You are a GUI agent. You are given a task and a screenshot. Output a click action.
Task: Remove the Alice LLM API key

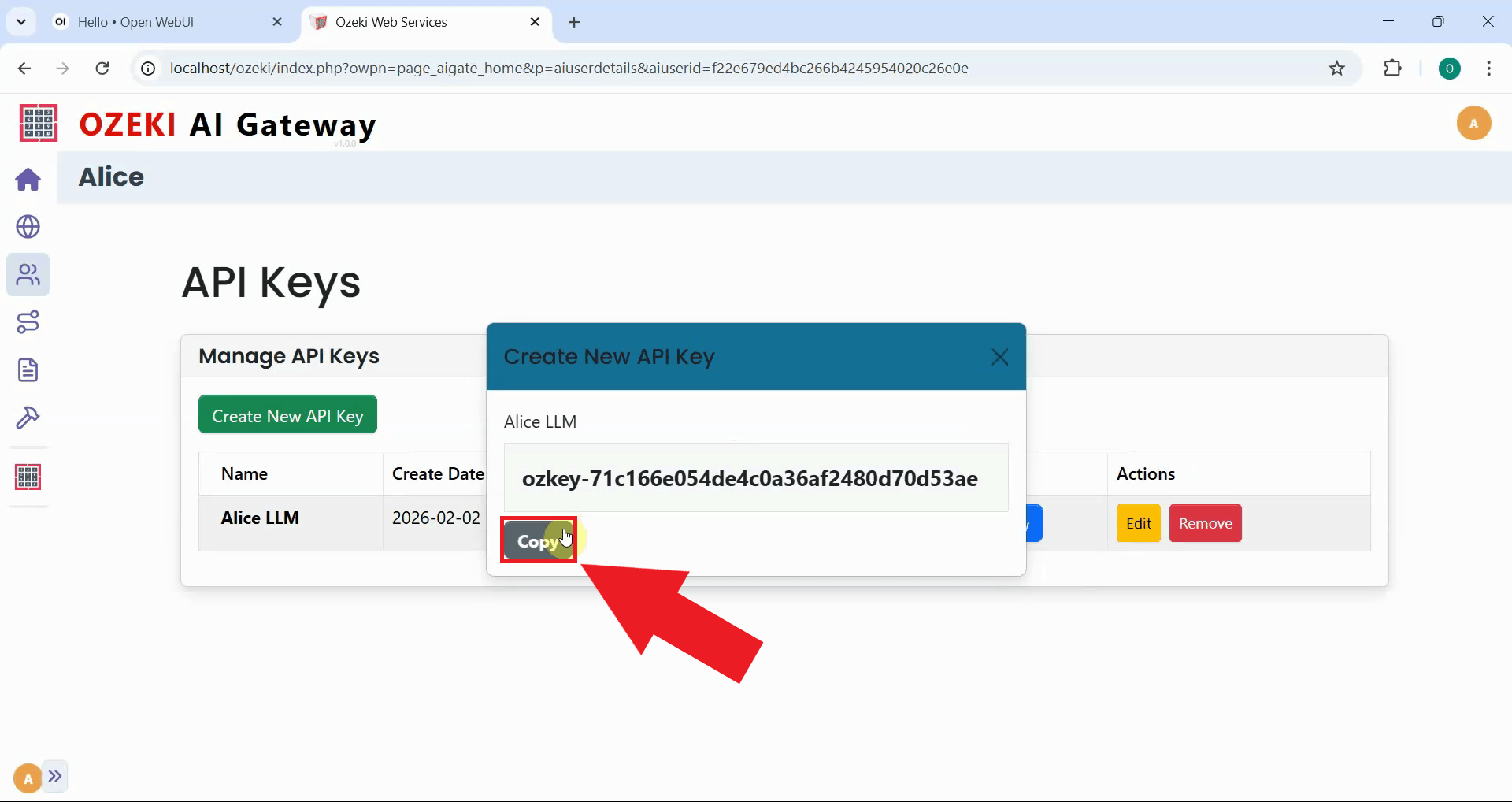coord(1206,522)
